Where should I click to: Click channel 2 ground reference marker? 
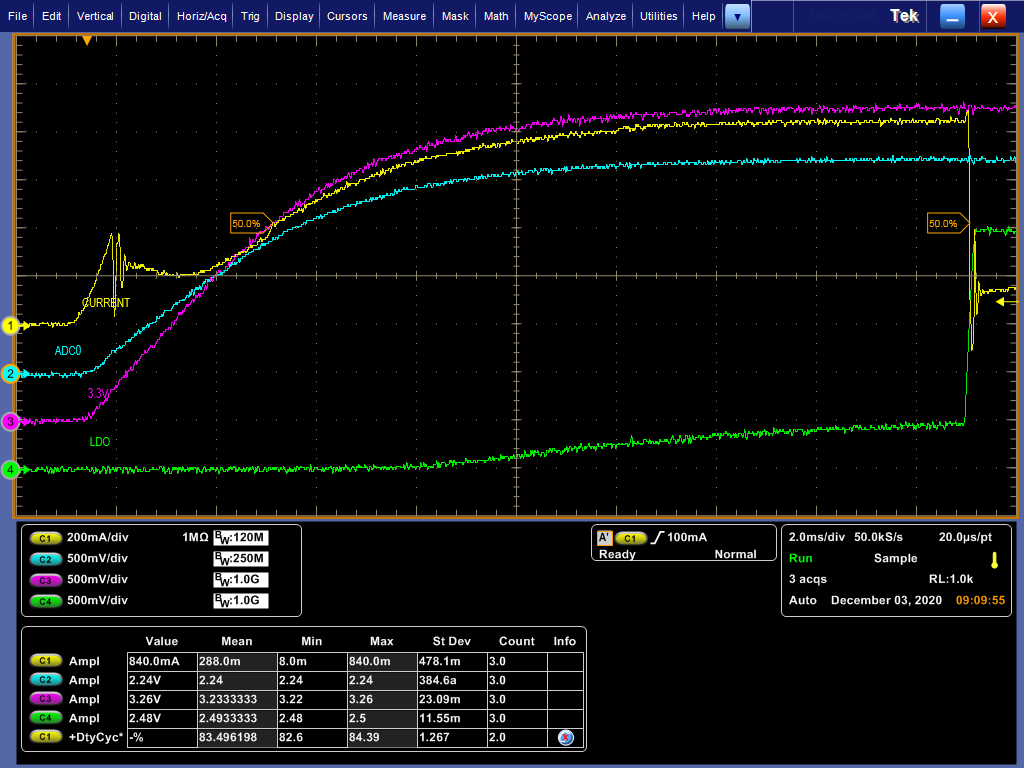click(x=10, y=374)
